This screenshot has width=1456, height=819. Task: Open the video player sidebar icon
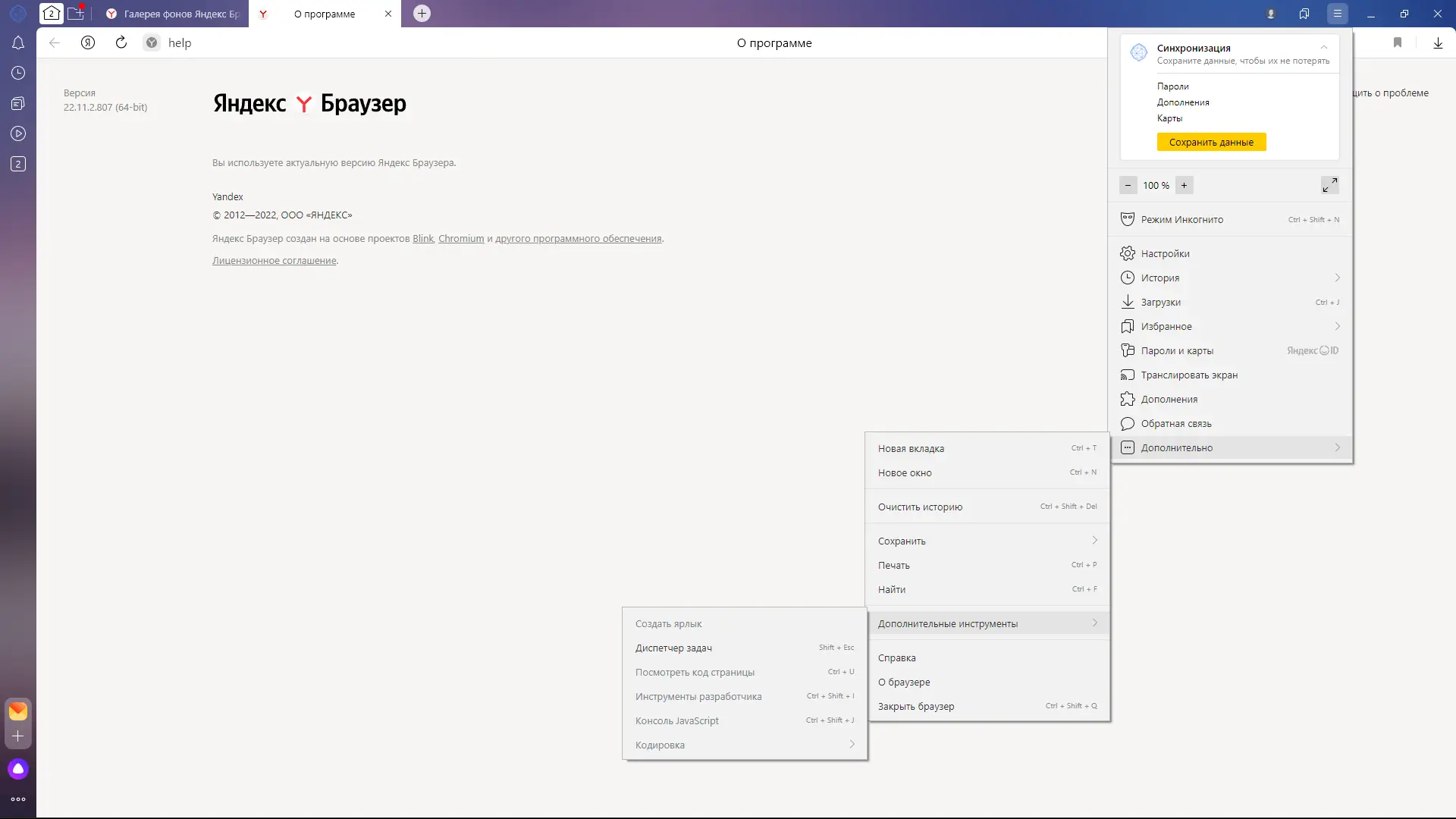tap(18, 134)
